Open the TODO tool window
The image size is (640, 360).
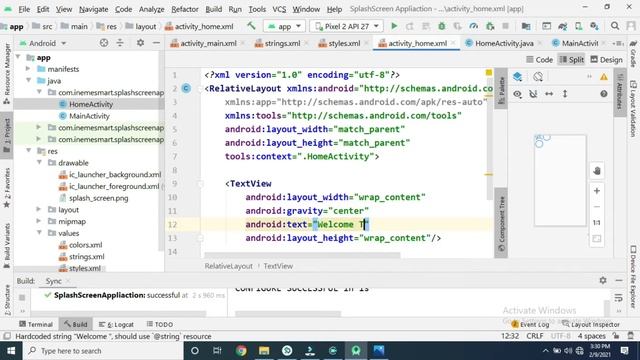[x=160, y=324]
